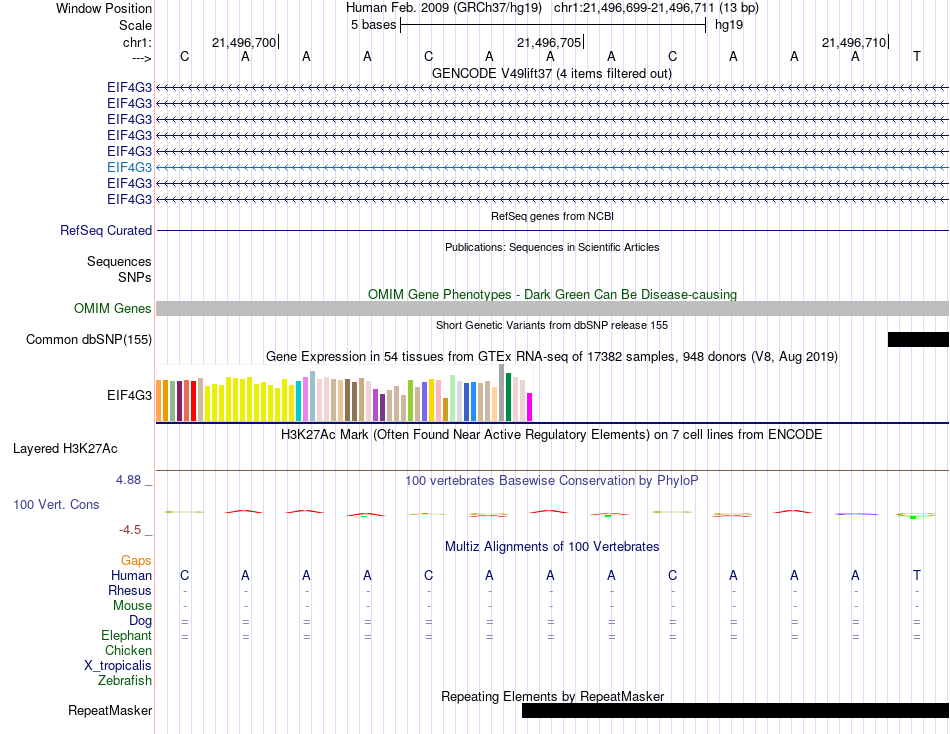Click the magenta bar in GTEx chart
950x734 pixels.
[x=530, y=407]
